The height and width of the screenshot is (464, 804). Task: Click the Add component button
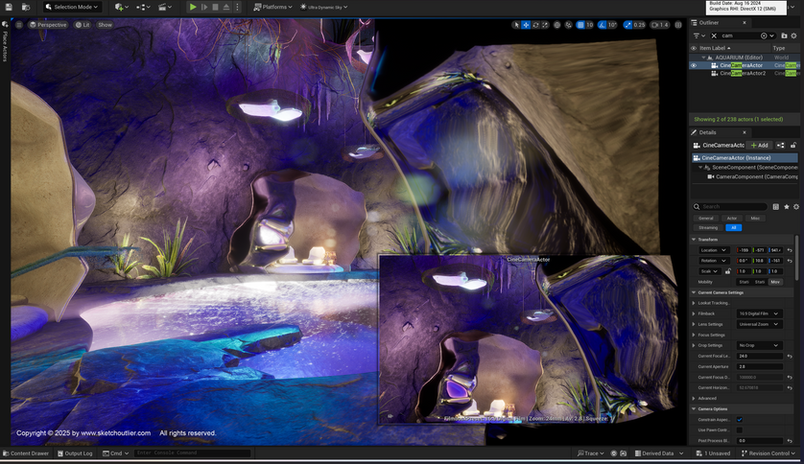click(759, 145)
